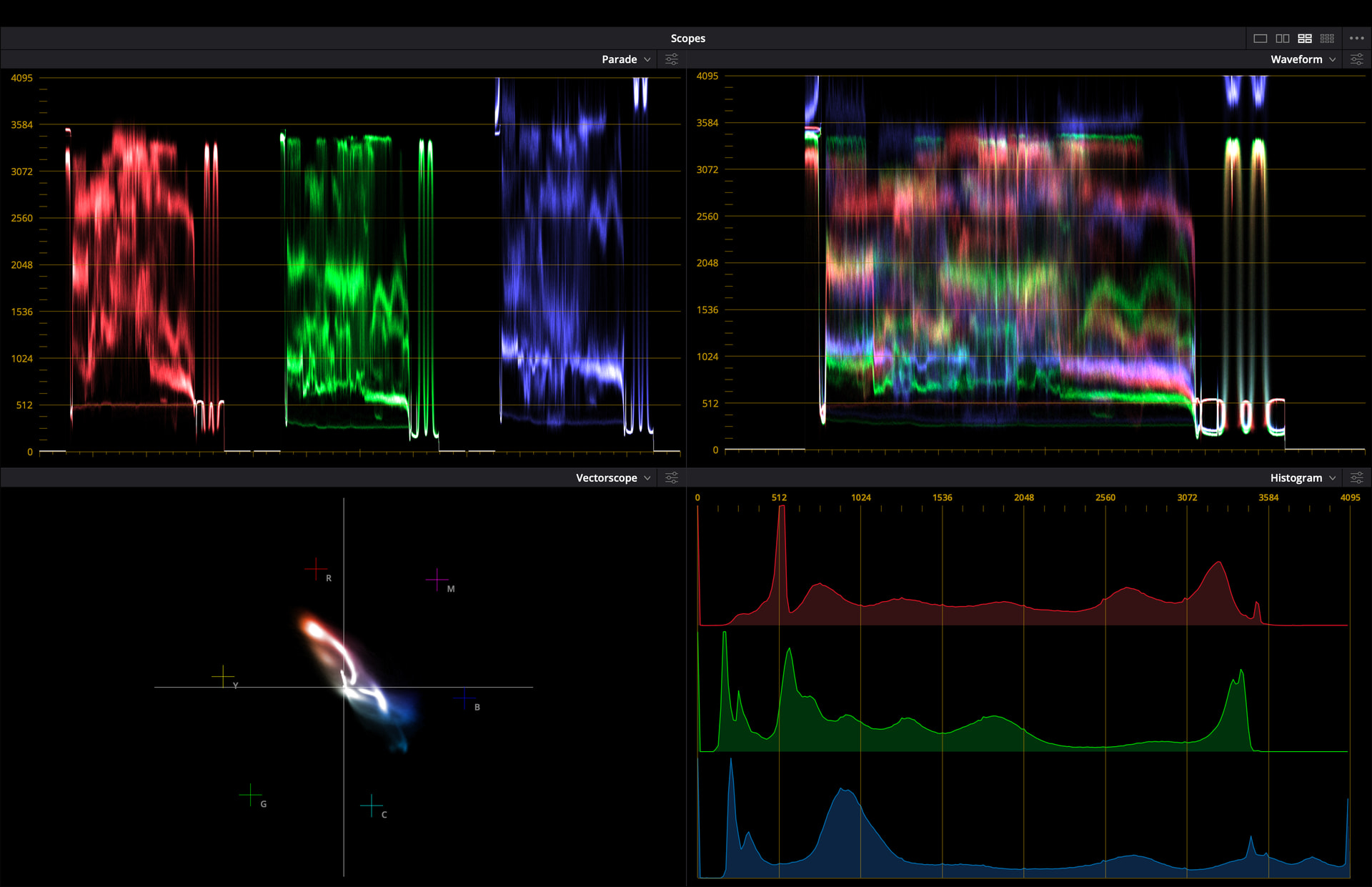
Task: Click the blue B target in vectorscope
Action: (x=465, y=698)
